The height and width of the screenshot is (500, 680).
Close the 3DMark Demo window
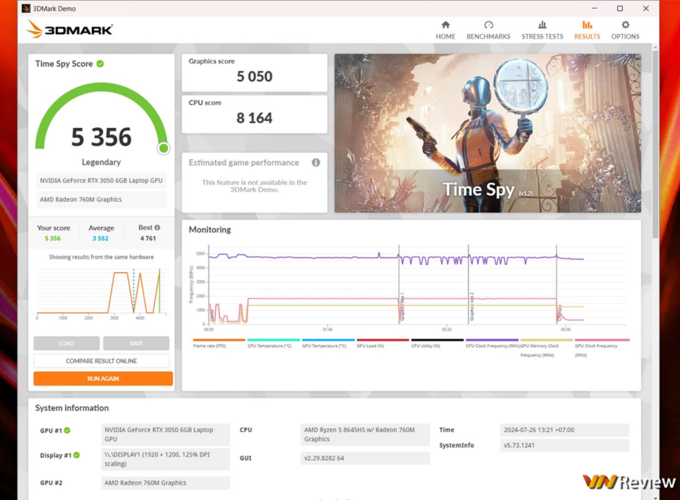[646, 8]
